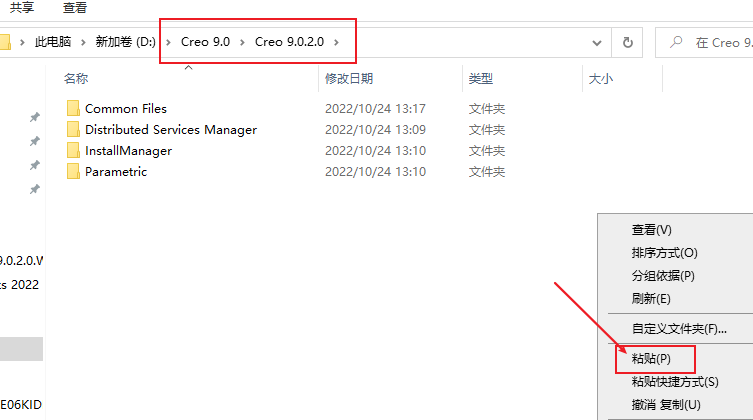The height and width of the screenshot is (420, 753).
Task: Click 此电脑 in the address bar
Action: point(53,42)
